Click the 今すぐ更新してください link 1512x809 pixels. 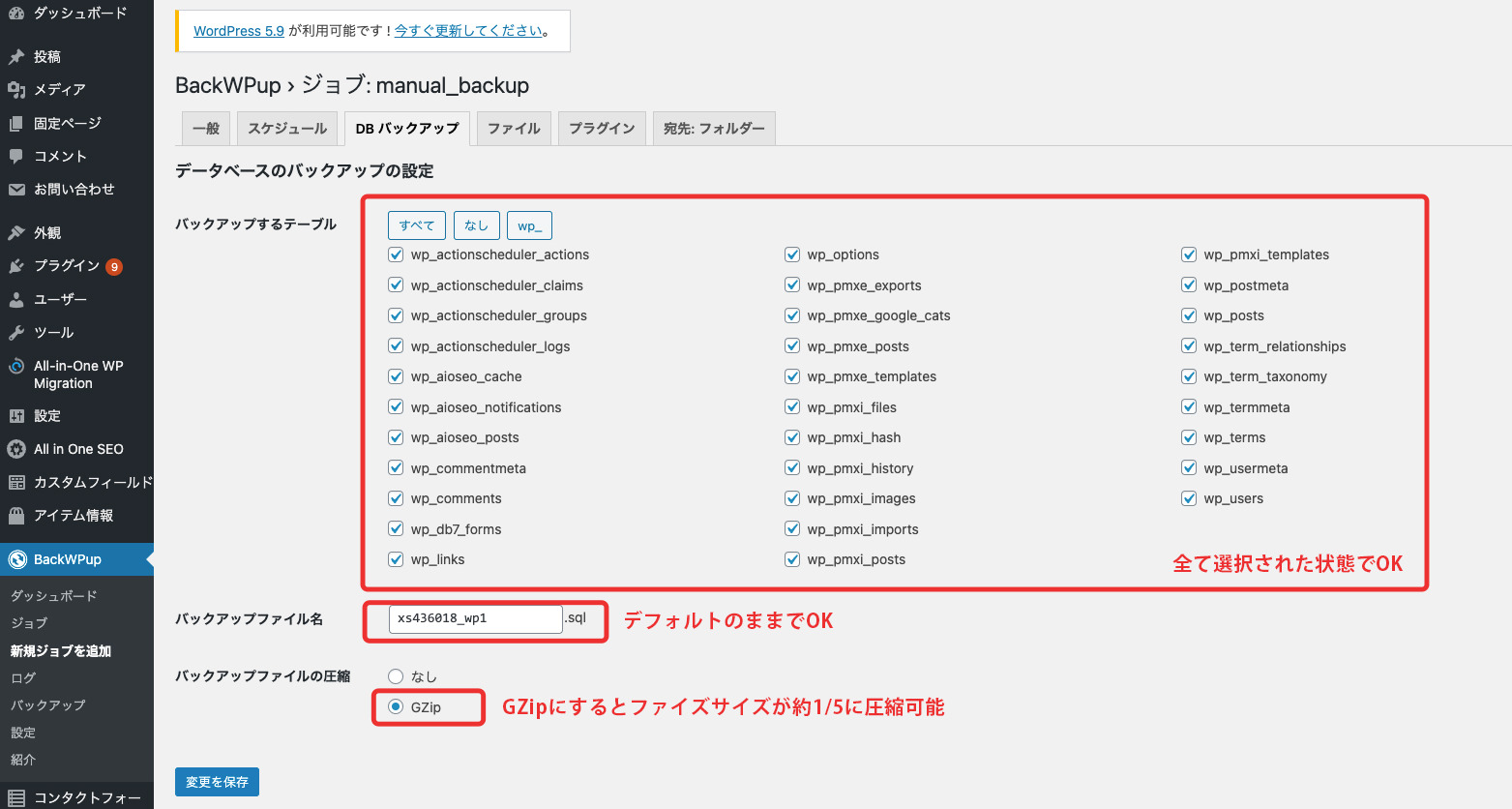[468, 31]
